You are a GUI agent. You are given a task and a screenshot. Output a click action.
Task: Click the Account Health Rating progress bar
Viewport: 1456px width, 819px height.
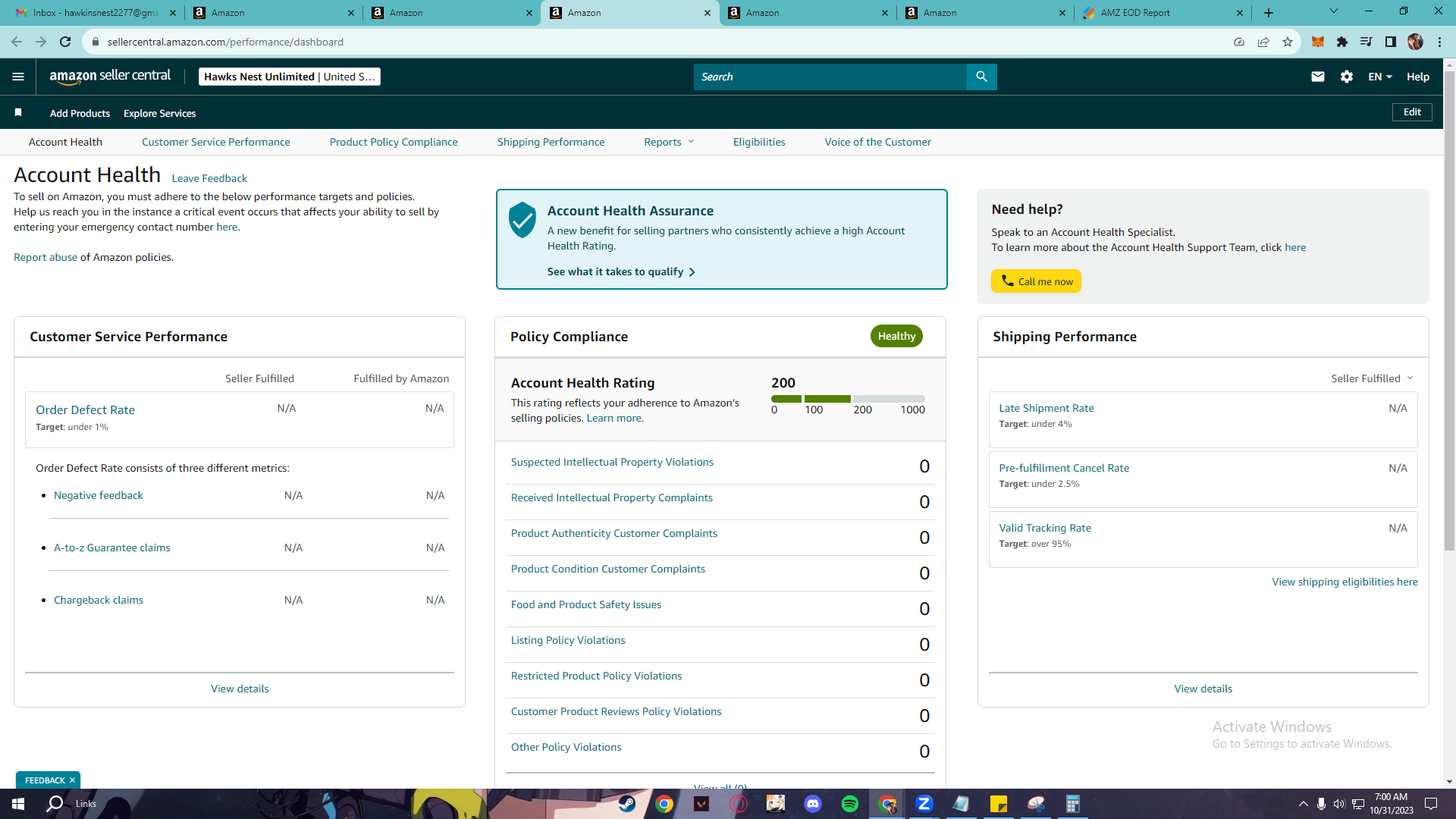(848, 399)
